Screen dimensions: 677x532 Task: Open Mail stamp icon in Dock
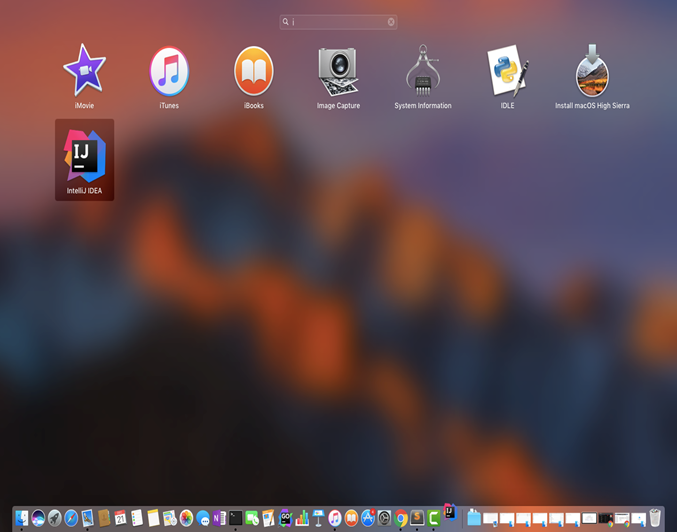(87, 518)
